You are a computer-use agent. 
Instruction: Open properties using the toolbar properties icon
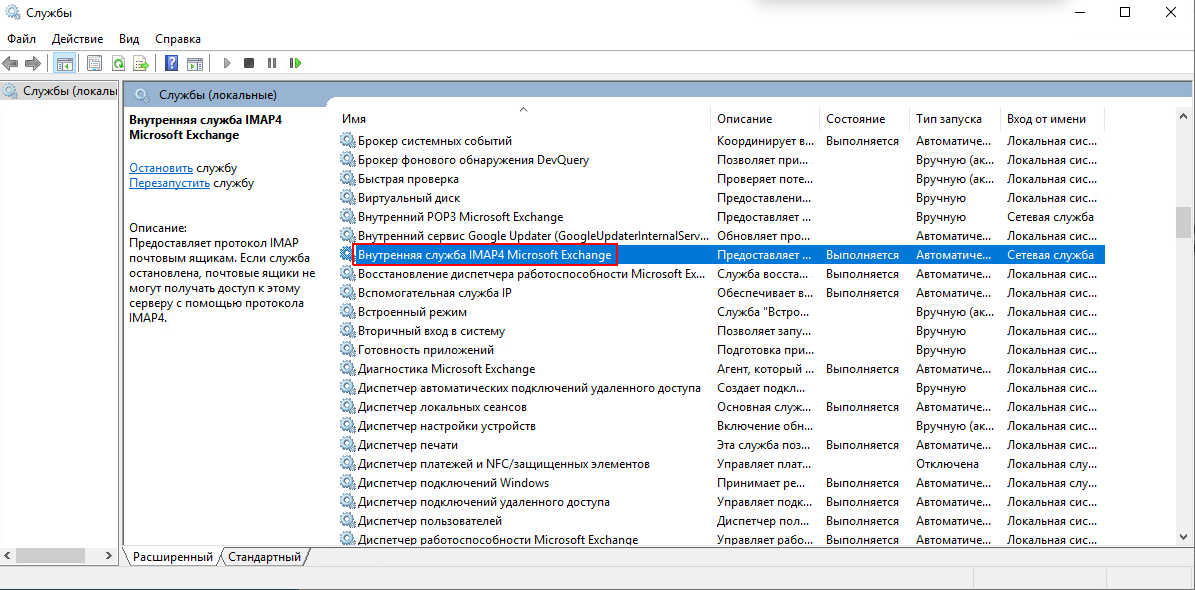(x=94, y=62)
